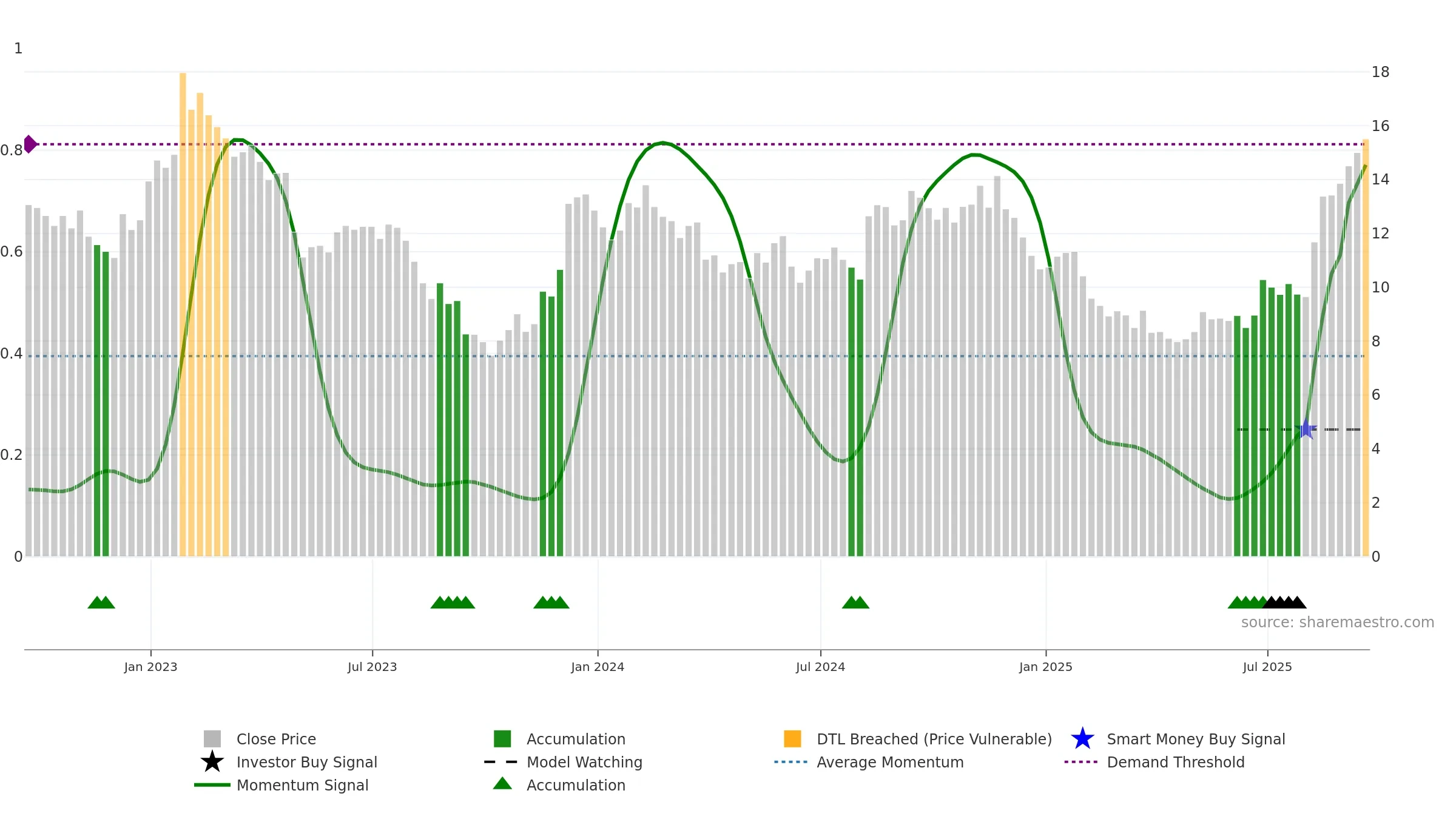The image size is (1456, 819).
Task: Click the blue star Smart Money legend icon
Action: (1082, 739)
